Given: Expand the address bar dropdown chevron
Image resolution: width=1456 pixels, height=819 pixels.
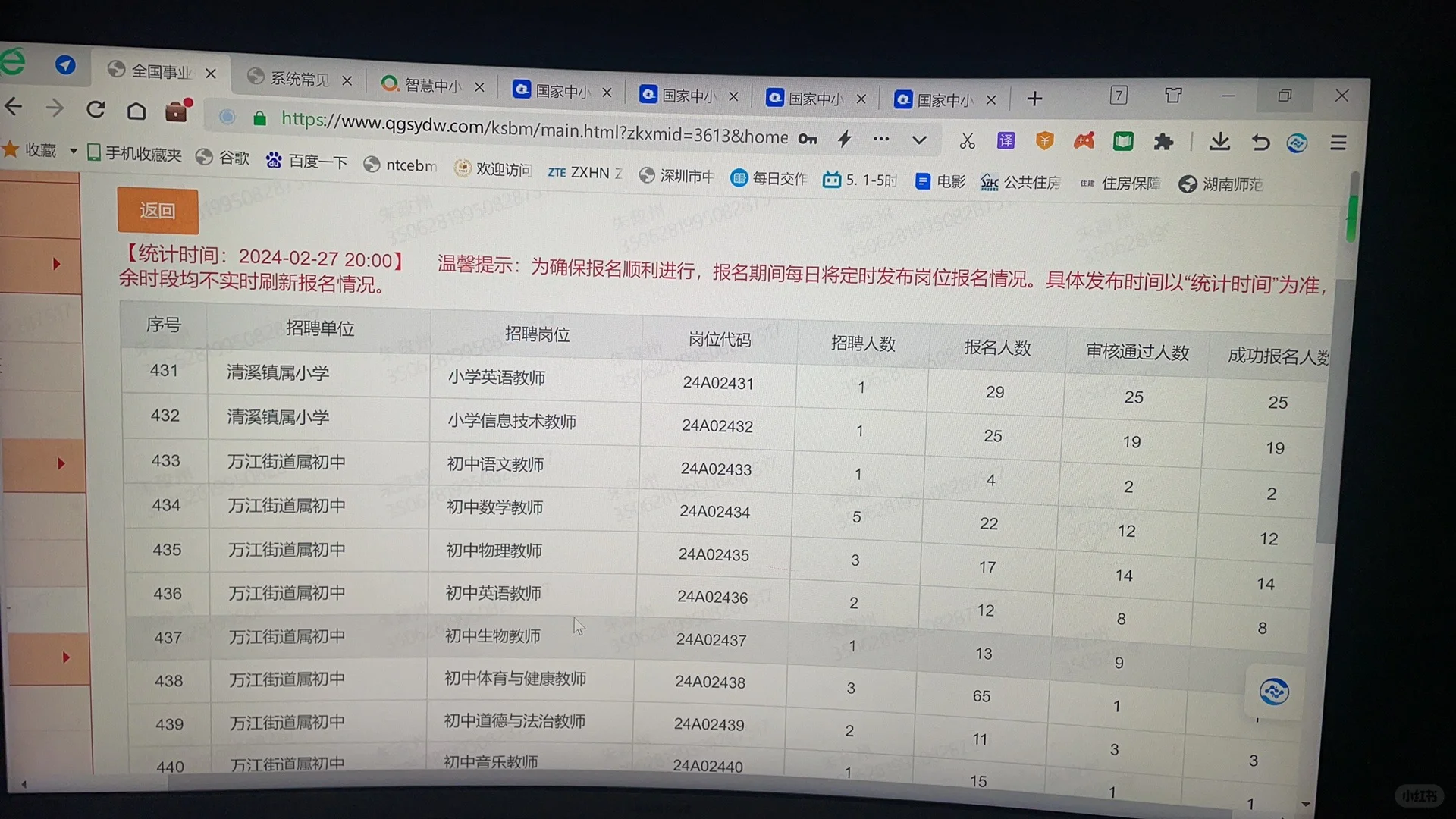Looking at the screenshot, I should point(919,140).
